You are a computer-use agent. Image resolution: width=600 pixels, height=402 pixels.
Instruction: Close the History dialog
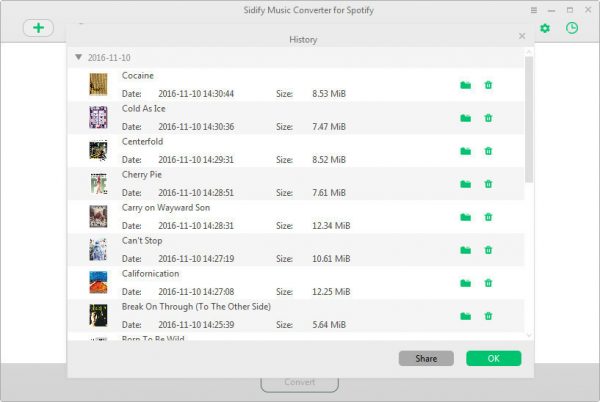(522, 36)
